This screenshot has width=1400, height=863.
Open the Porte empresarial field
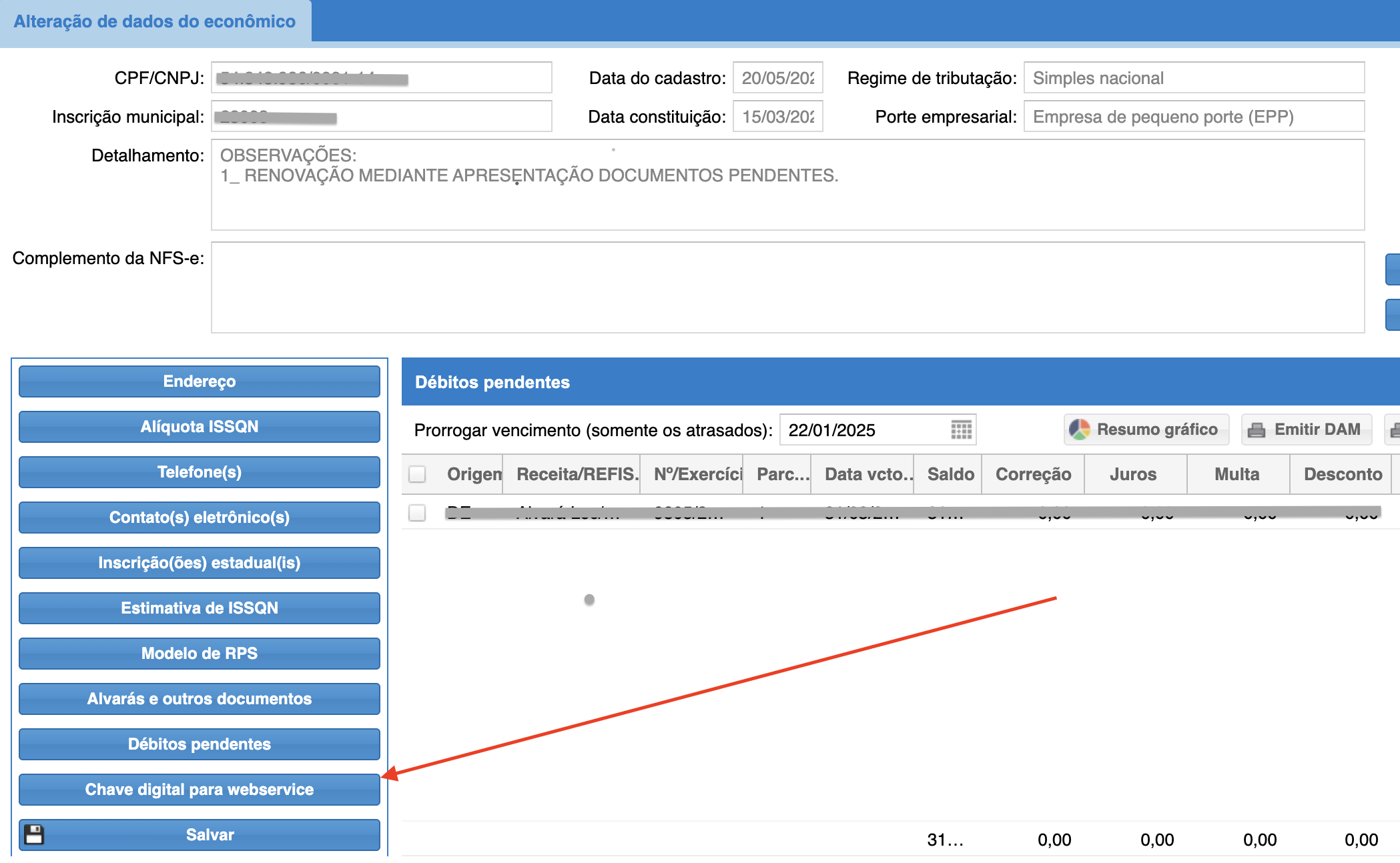pos(1193,117)
